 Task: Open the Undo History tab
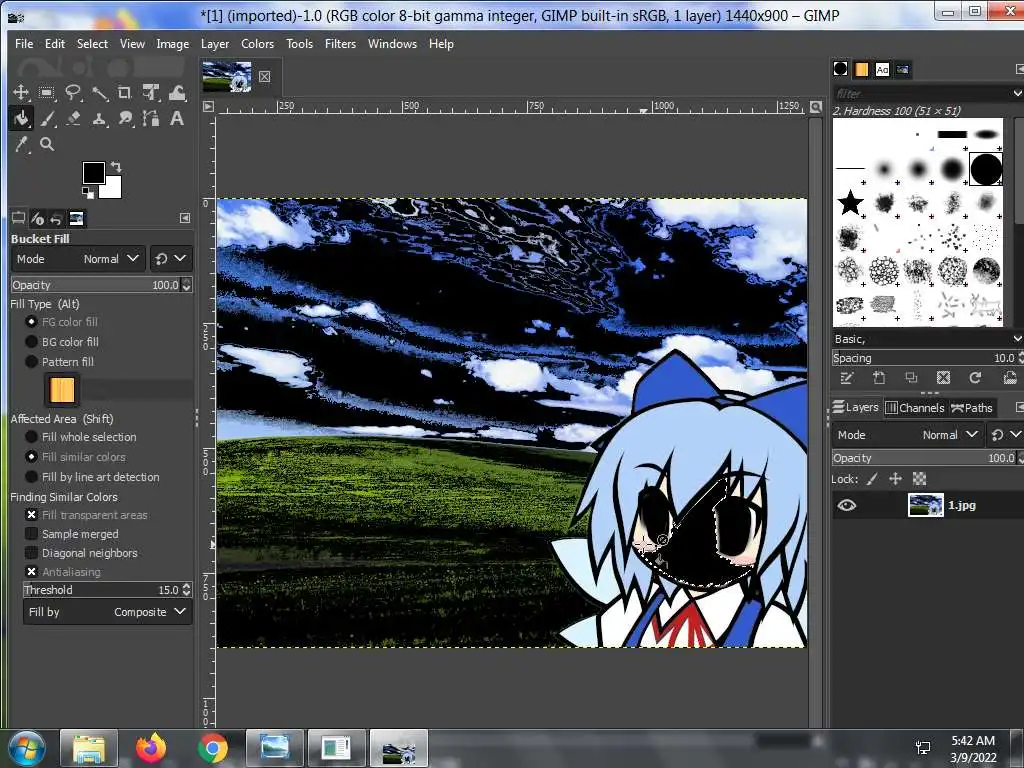click(x=57, y=218)
